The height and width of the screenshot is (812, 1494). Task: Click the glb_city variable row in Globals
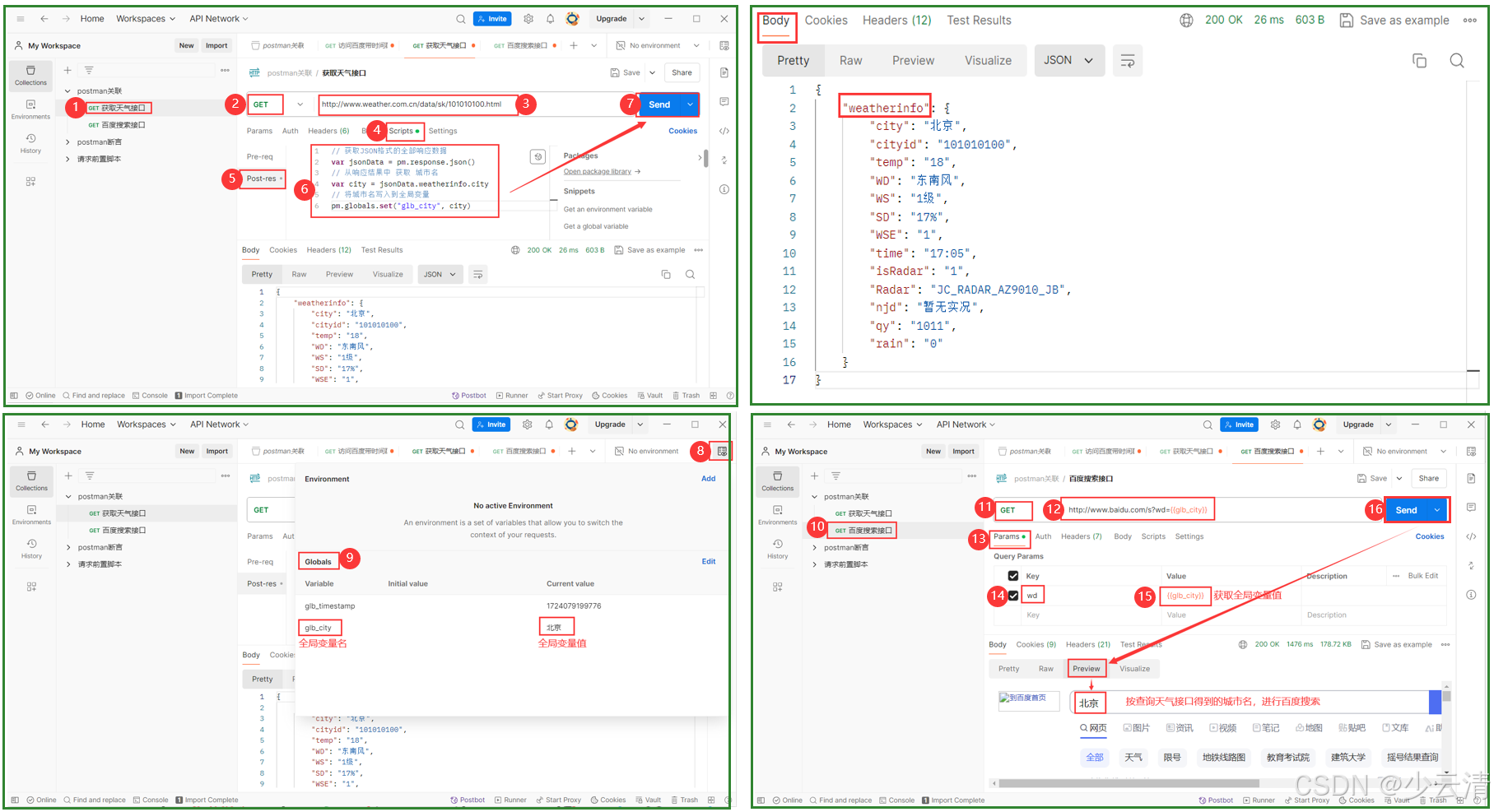coord(513,628)
